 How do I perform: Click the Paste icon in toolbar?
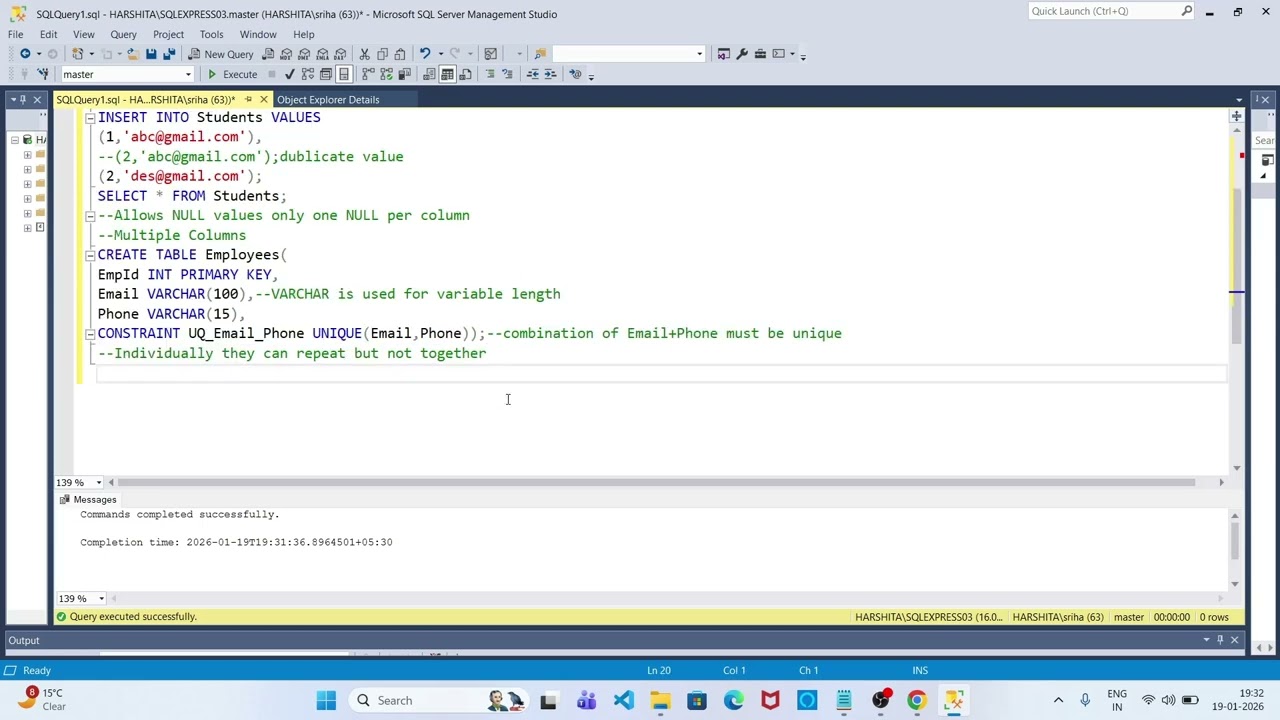coord(399,54)
